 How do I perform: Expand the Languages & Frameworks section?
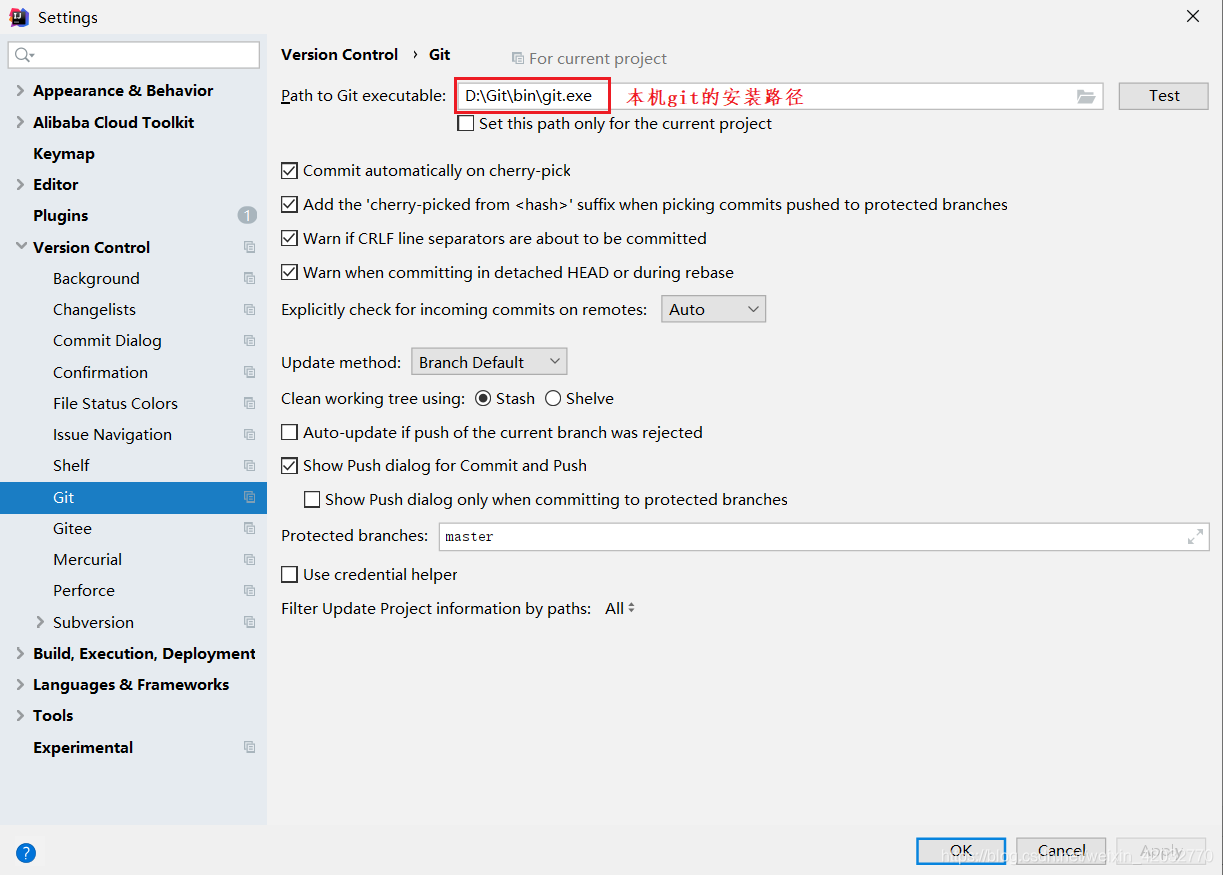[x=21, y=685]
